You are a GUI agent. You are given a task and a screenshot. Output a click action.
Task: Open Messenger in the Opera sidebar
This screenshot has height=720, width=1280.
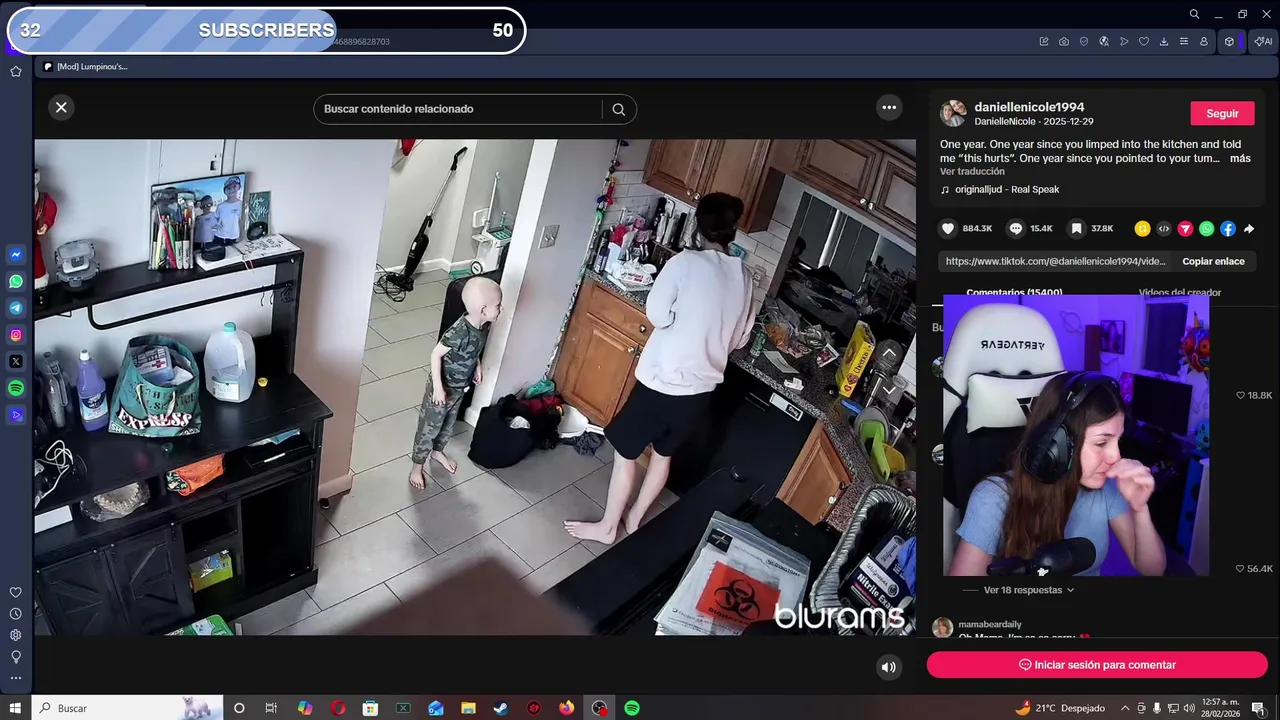click(x=16, y=255)
